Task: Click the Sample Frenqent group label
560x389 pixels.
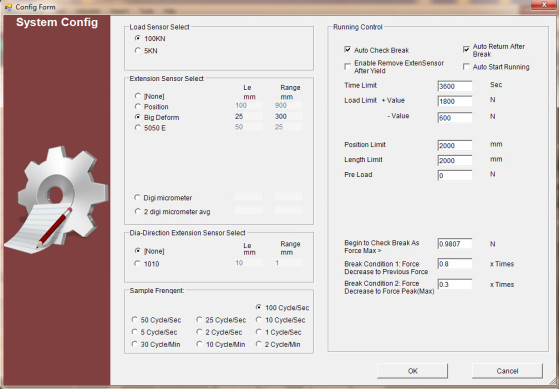Action: coord(157,290)
